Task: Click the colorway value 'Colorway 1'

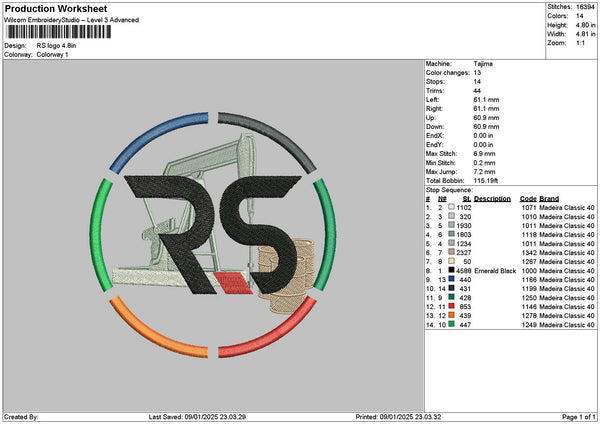Action: tap(52, 55)
